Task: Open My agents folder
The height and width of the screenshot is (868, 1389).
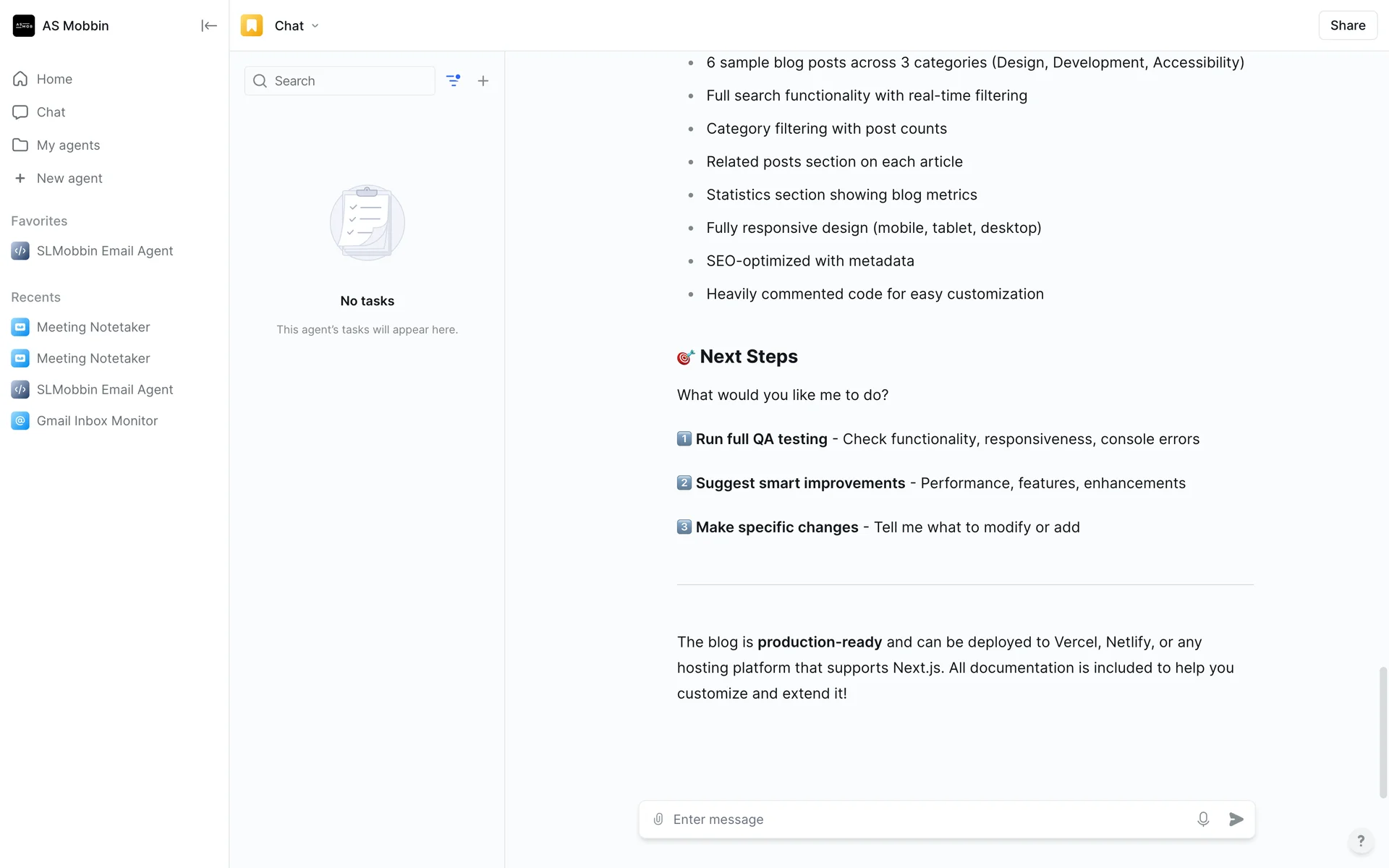Action: [68, 145]
